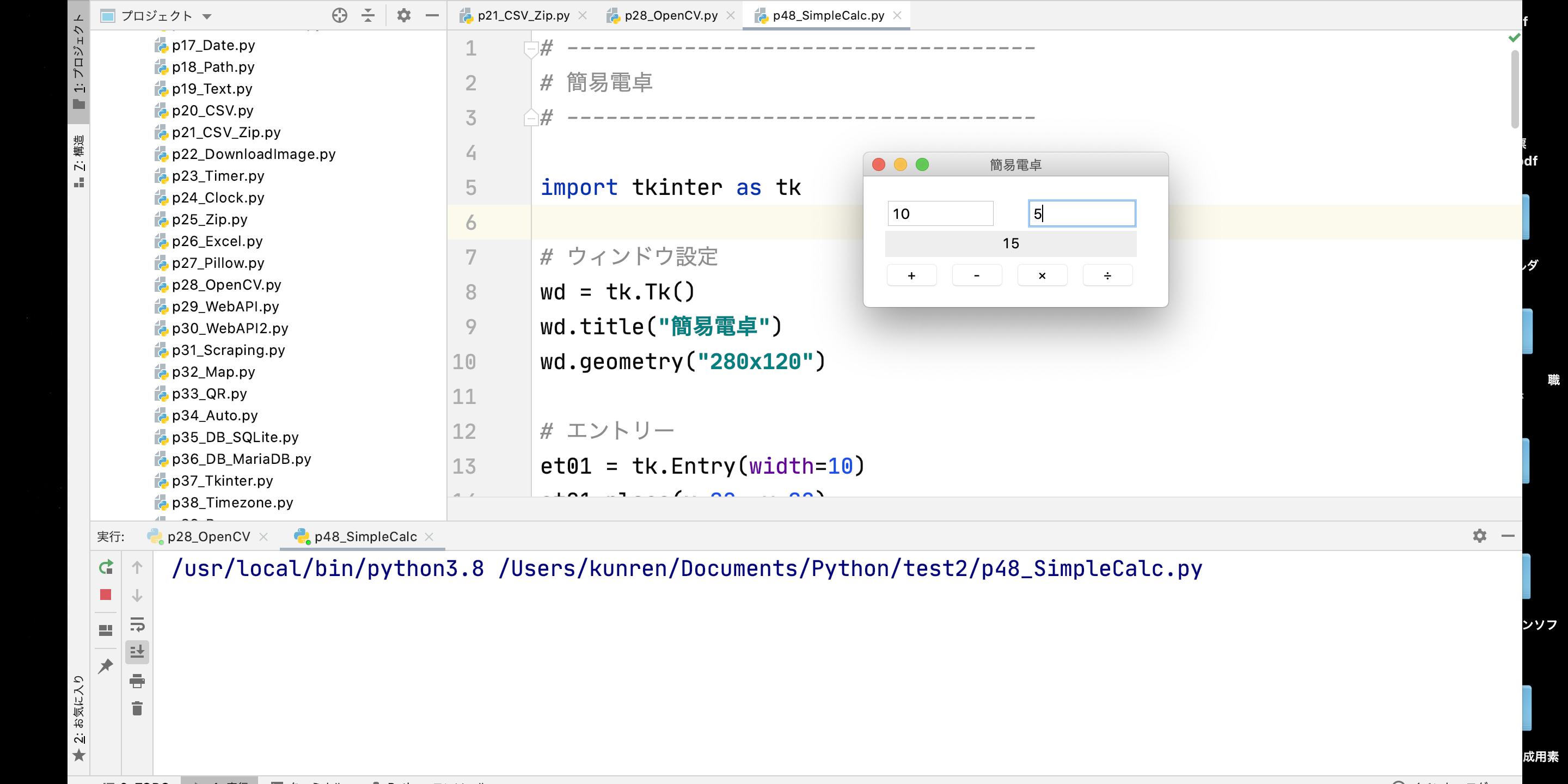The image size is (1568, 784).
Task: Open the プロジェクト view dropdown
Action: [x=207, y=16]
